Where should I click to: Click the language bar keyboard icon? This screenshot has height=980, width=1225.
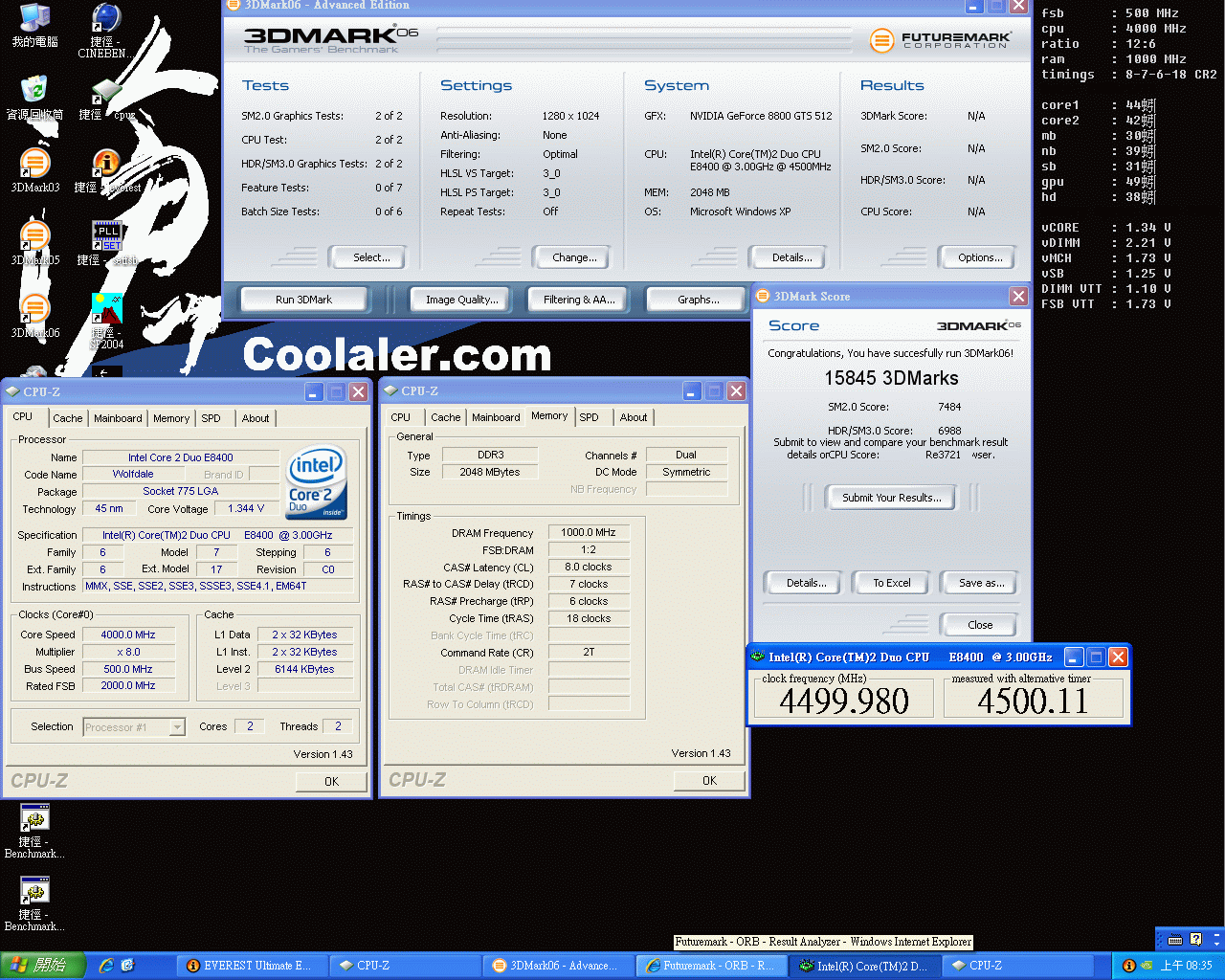point(1175,939)
